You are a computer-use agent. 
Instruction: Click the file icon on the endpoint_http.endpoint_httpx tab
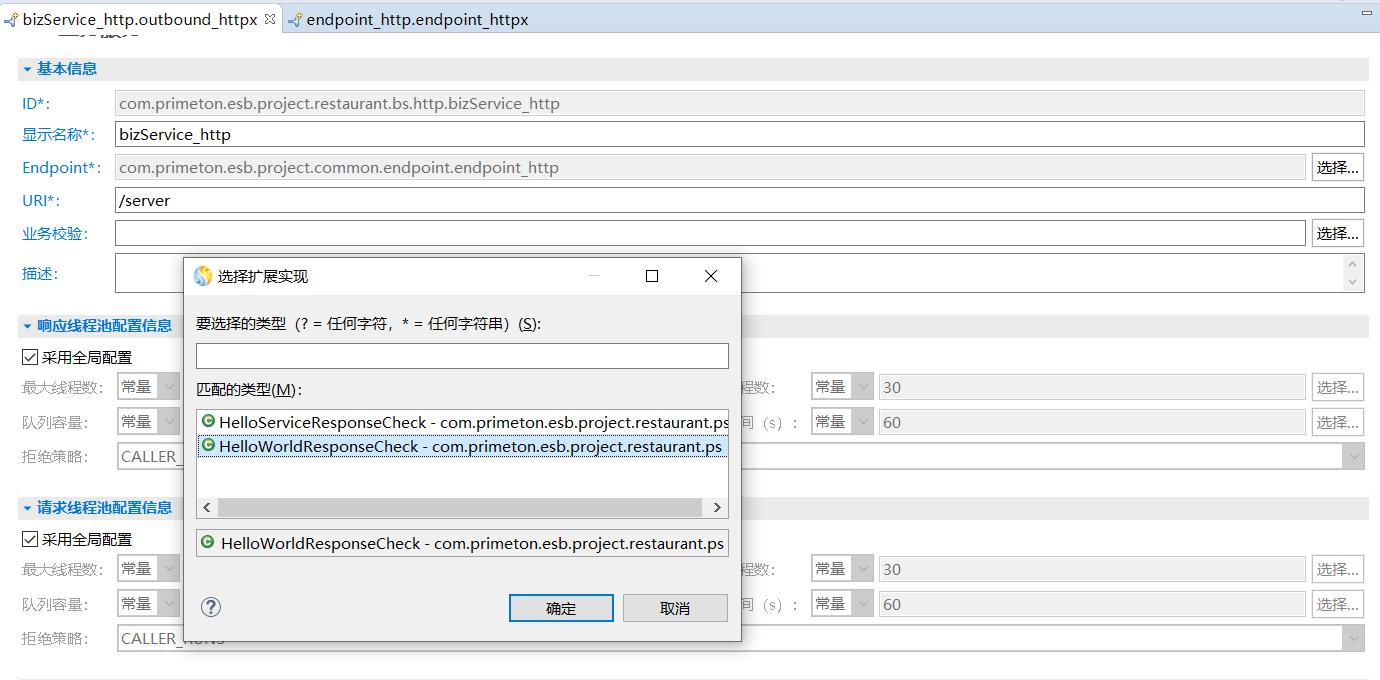295,20
